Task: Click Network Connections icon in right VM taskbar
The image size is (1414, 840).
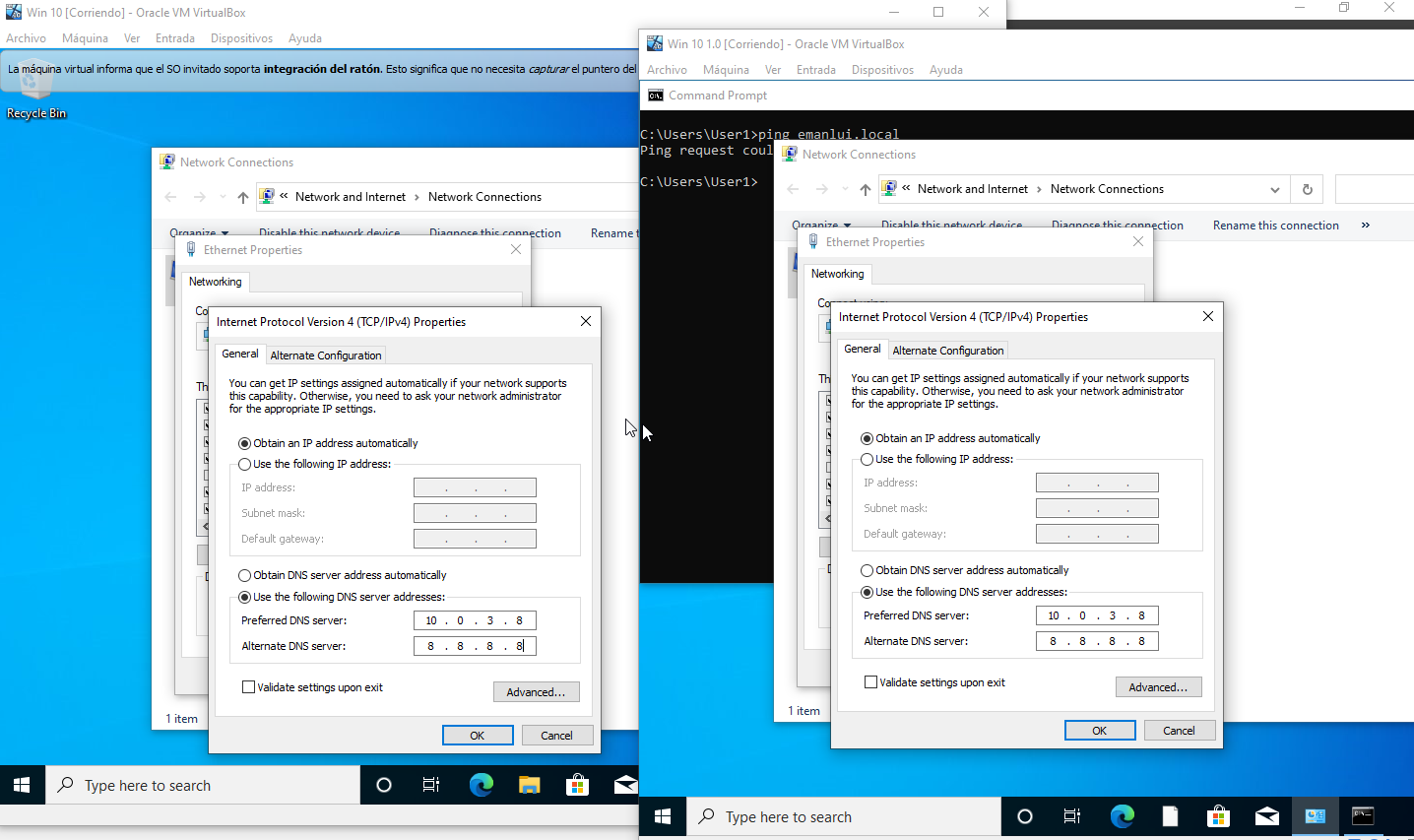Action: [x=1315, y=815]
